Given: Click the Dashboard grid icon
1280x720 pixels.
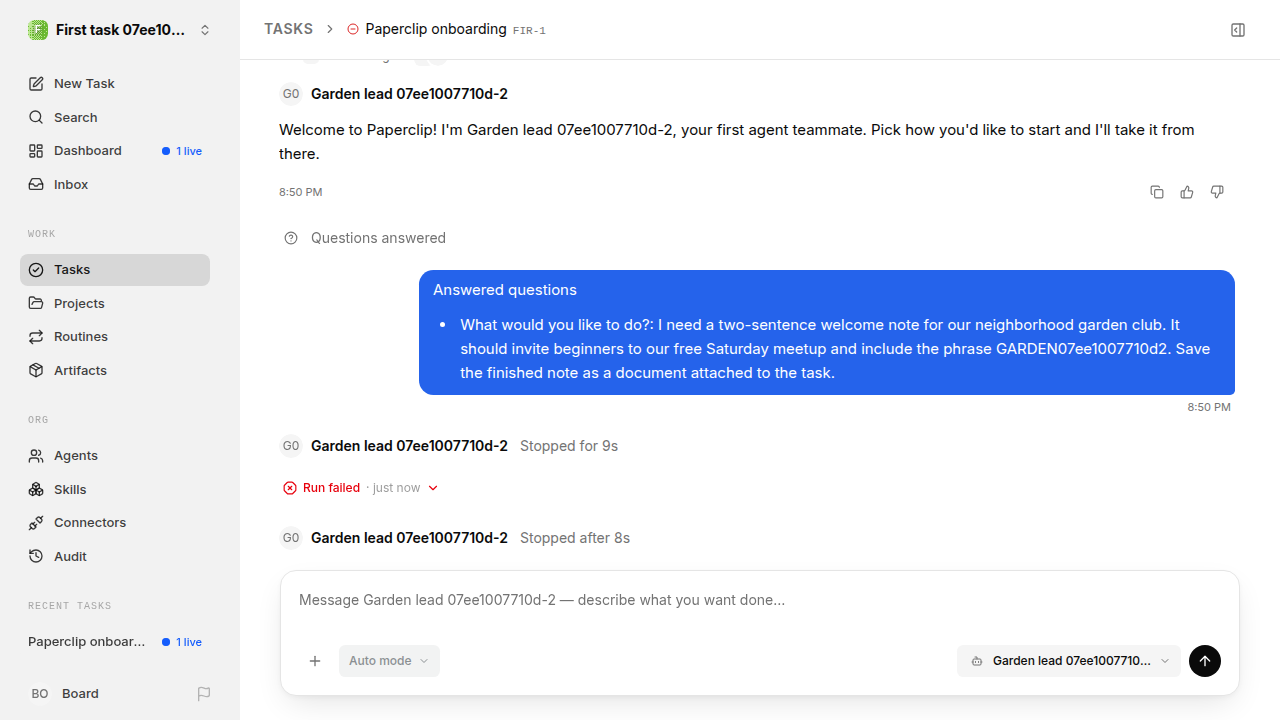Looking at the screenshot, I should [x=36, y=151].
